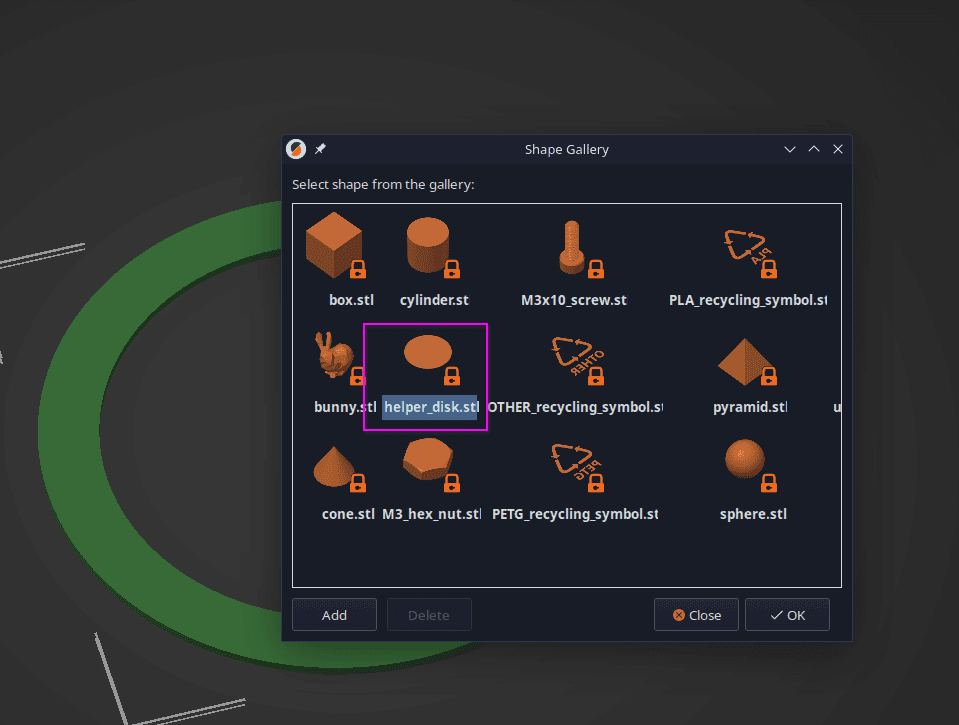Click the lock badge on PETG_recycling_symbol

click(596, 483)
